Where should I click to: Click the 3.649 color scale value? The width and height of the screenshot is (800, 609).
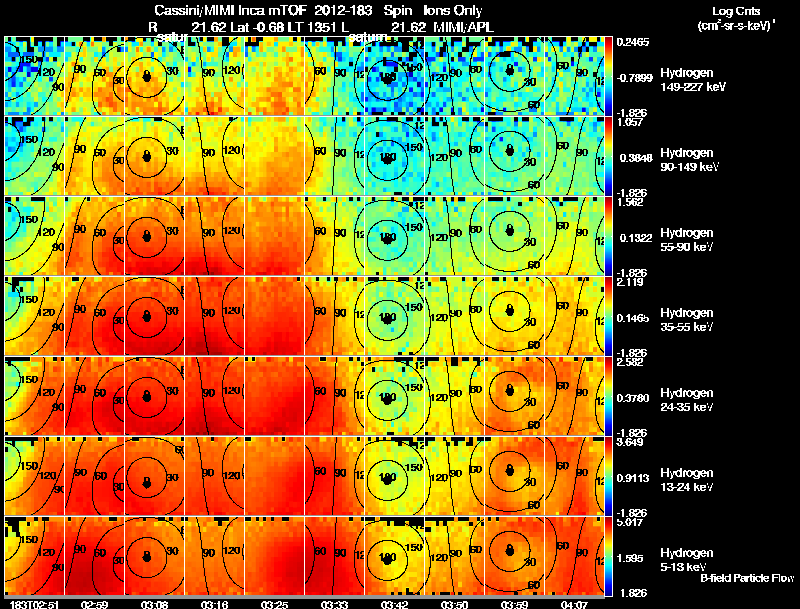630,442
